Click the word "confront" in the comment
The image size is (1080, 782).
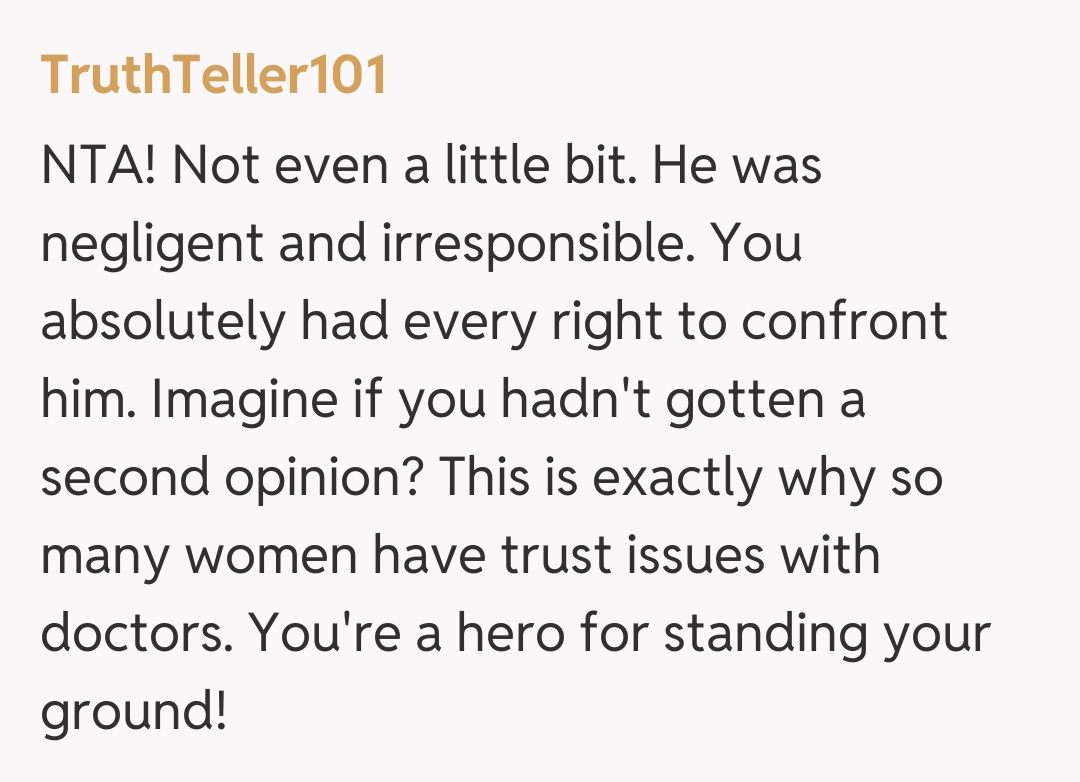pos(844,322)
